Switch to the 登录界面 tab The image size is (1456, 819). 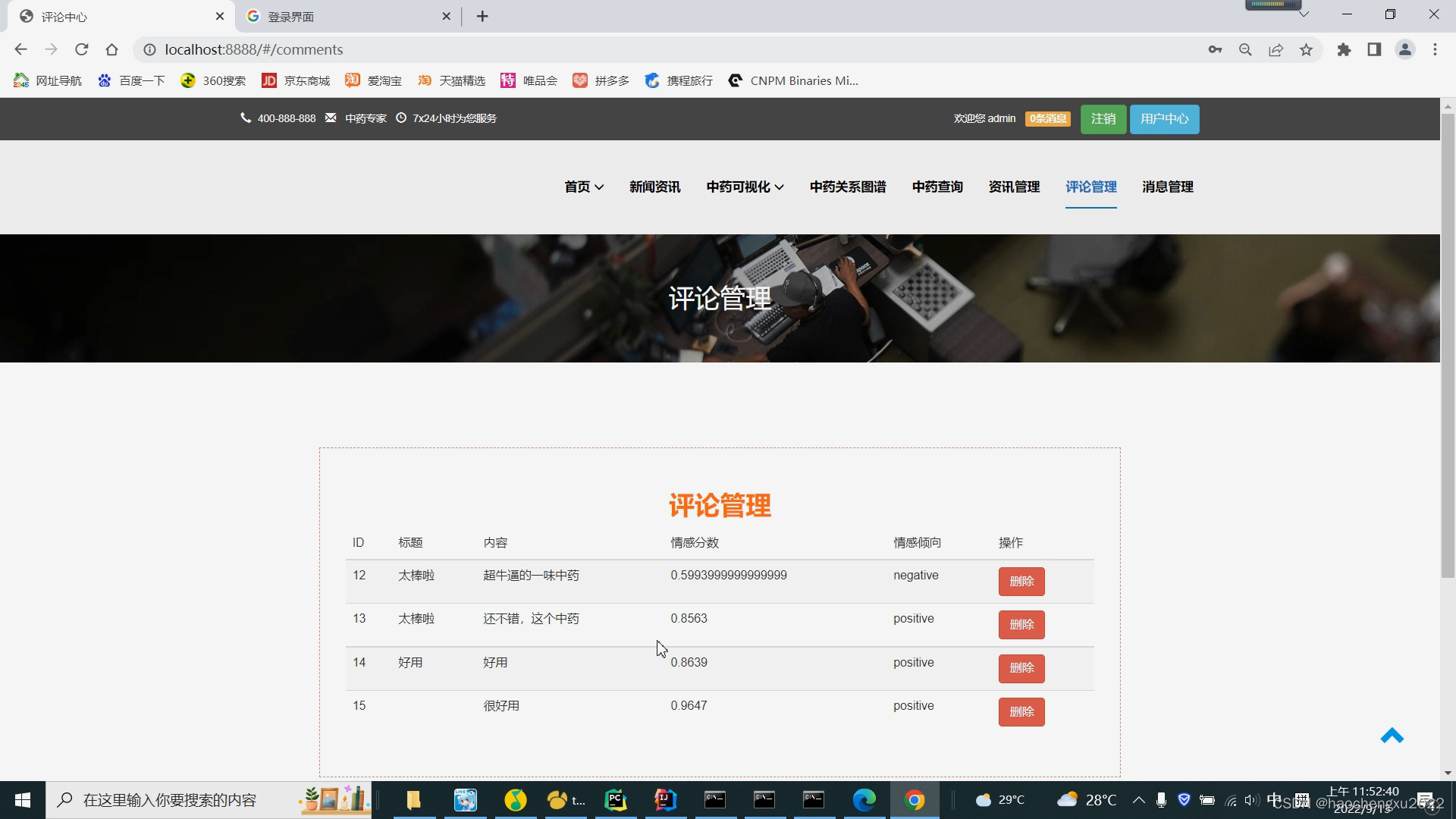click(341, 16)
